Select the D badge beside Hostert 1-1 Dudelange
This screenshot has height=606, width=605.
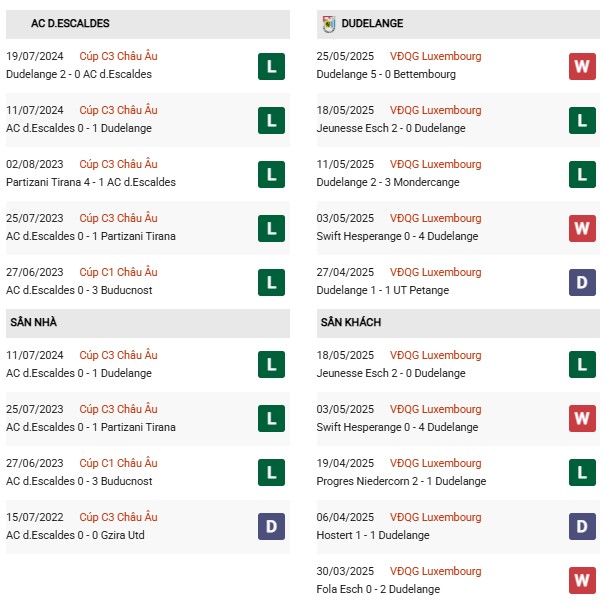point(582,526)
